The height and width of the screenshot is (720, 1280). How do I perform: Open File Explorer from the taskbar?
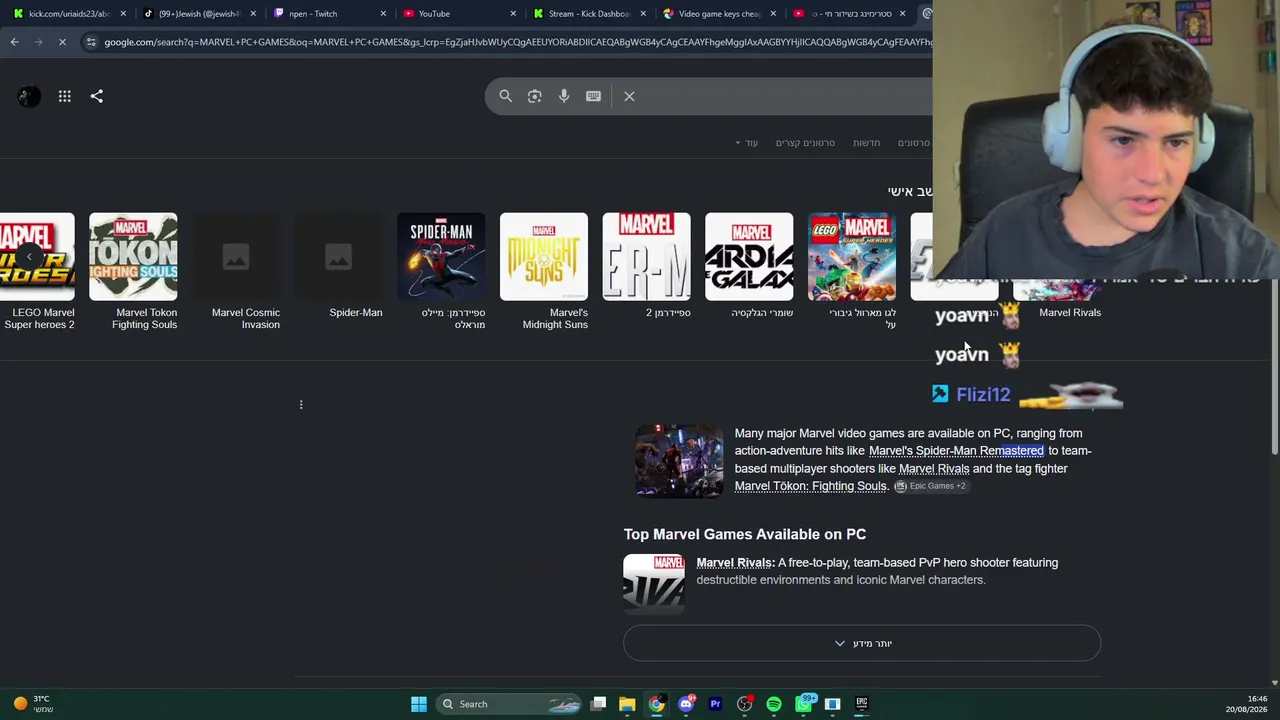627,704
